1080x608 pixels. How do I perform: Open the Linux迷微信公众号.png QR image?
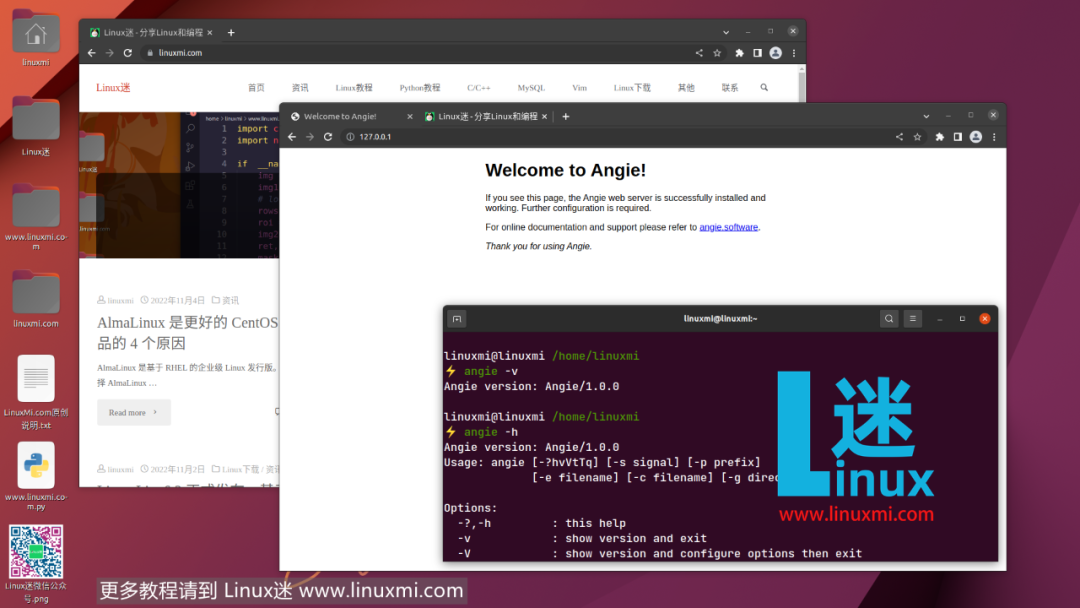[36, 563]
